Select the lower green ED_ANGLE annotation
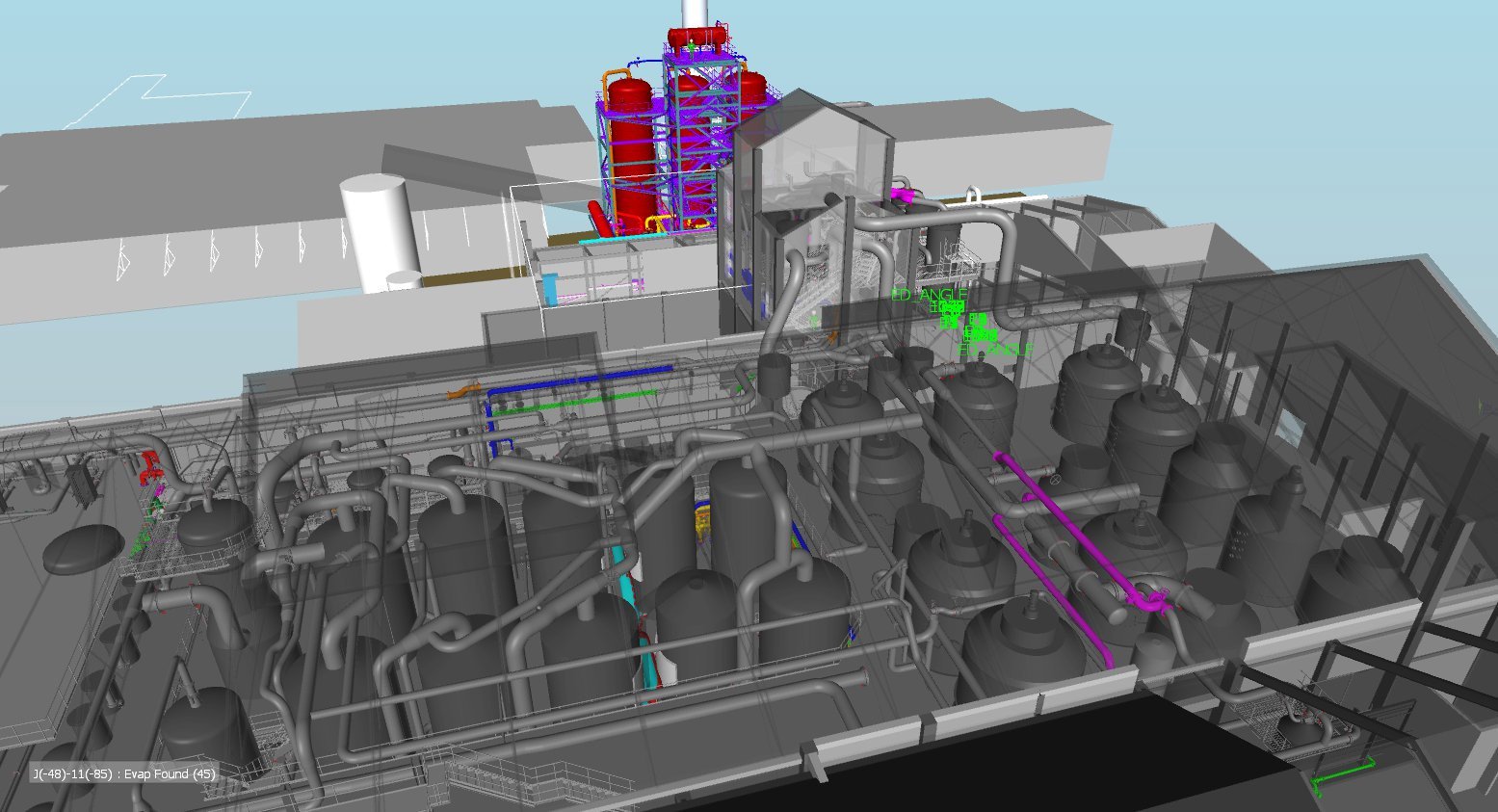 [x=996, y=351]
